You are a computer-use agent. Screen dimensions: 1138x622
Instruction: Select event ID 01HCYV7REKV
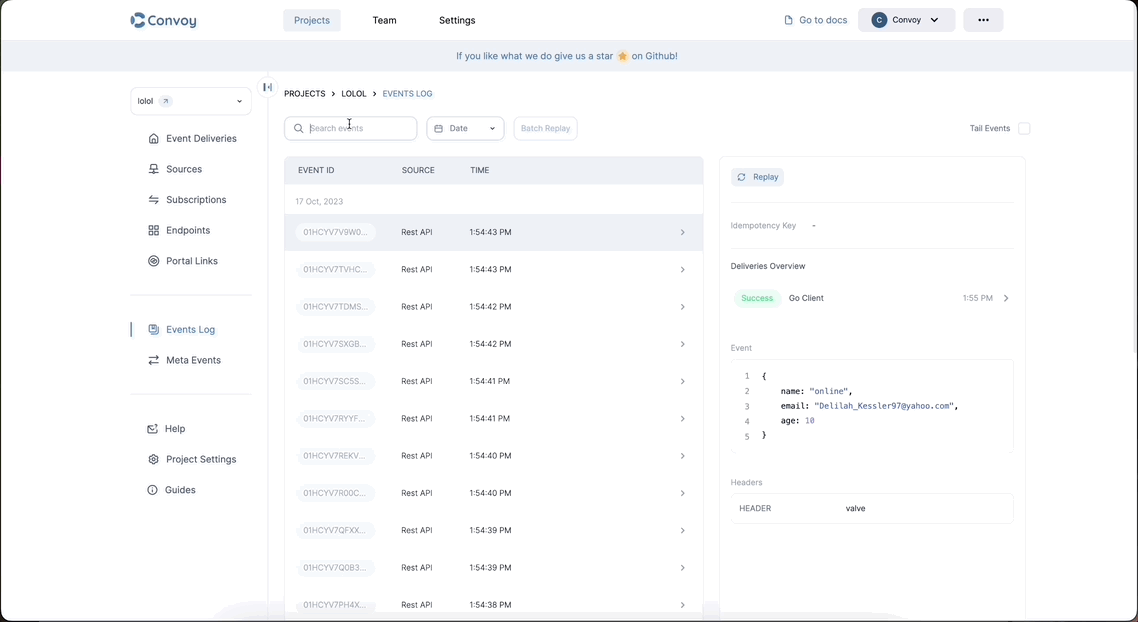(x=335, y=456)
